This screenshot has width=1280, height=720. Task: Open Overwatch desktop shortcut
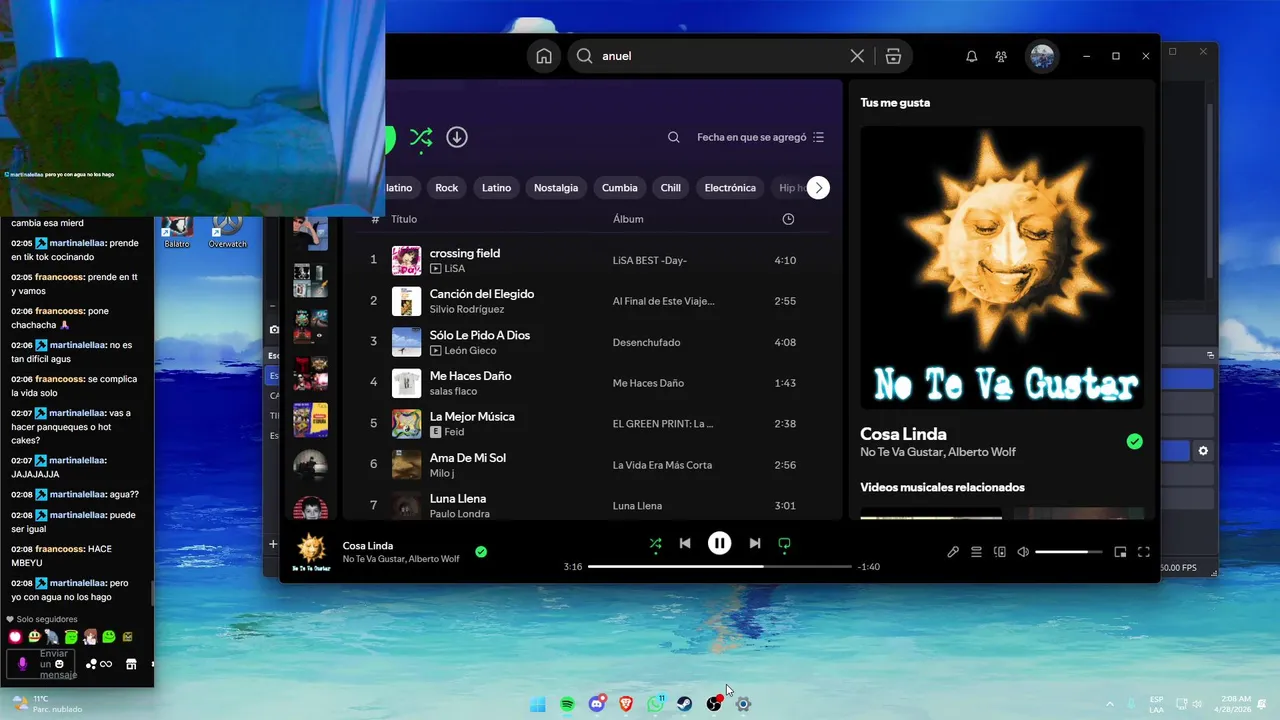pos(227,231)
